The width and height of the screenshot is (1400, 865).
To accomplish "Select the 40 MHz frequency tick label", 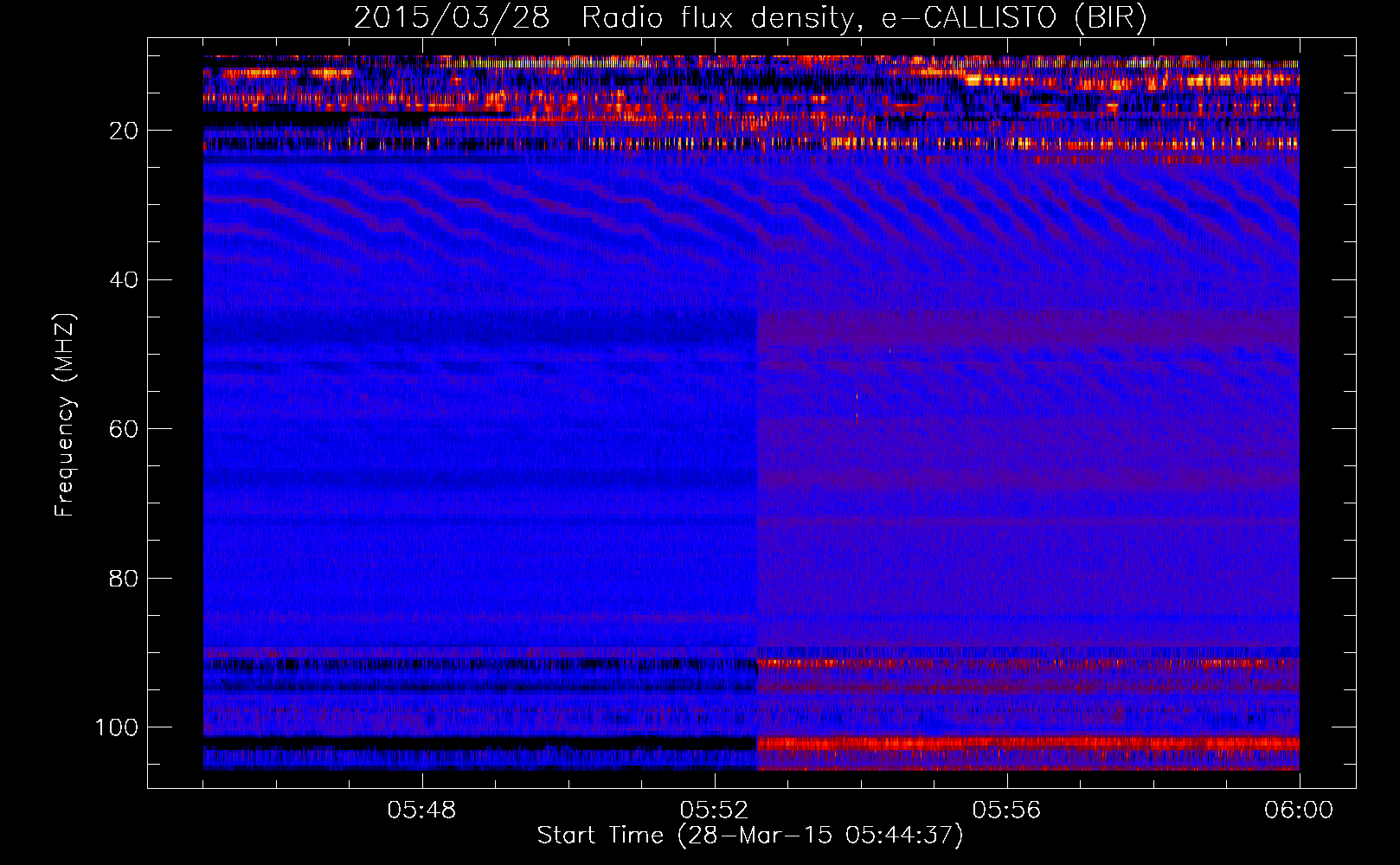I will pos(124,280).
